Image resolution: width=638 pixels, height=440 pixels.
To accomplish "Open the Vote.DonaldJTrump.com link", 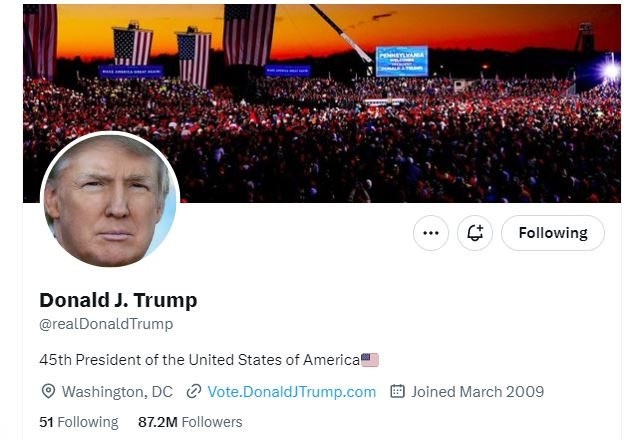I will [292, 392].
